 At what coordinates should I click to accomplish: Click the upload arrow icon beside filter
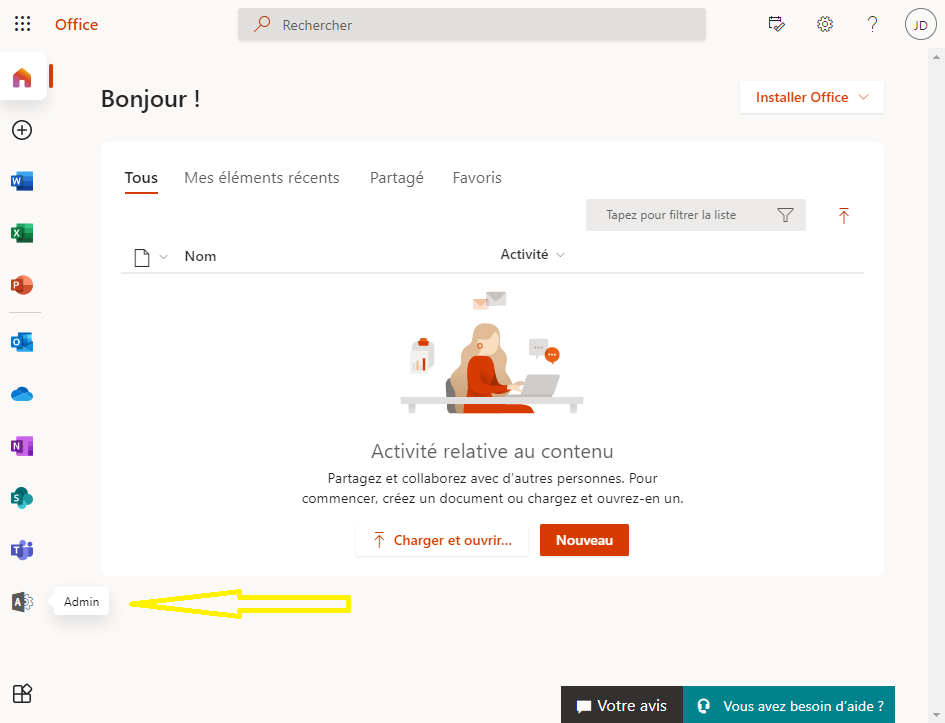[x=844, y=215]
